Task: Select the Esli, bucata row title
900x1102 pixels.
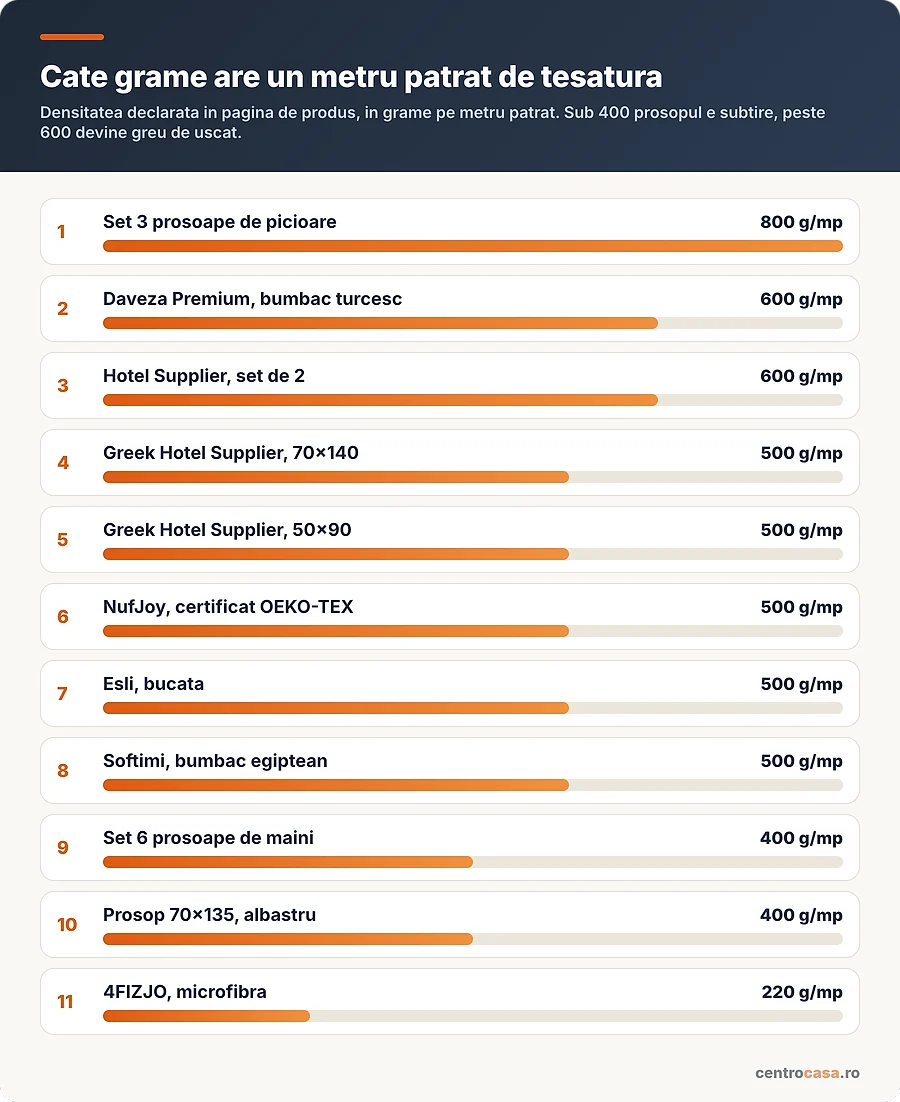Action: click(x=153, y=684)
